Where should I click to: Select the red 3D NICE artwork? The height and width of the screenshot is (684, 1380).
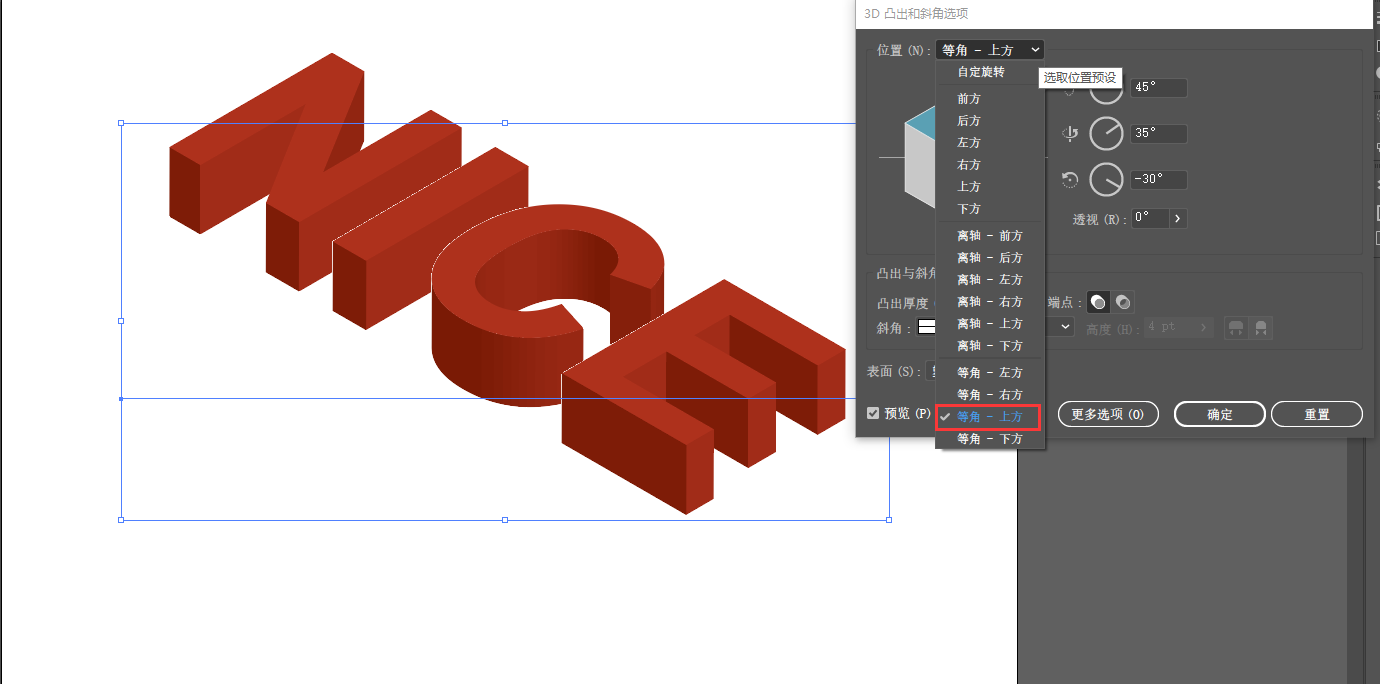pos(508,283)
